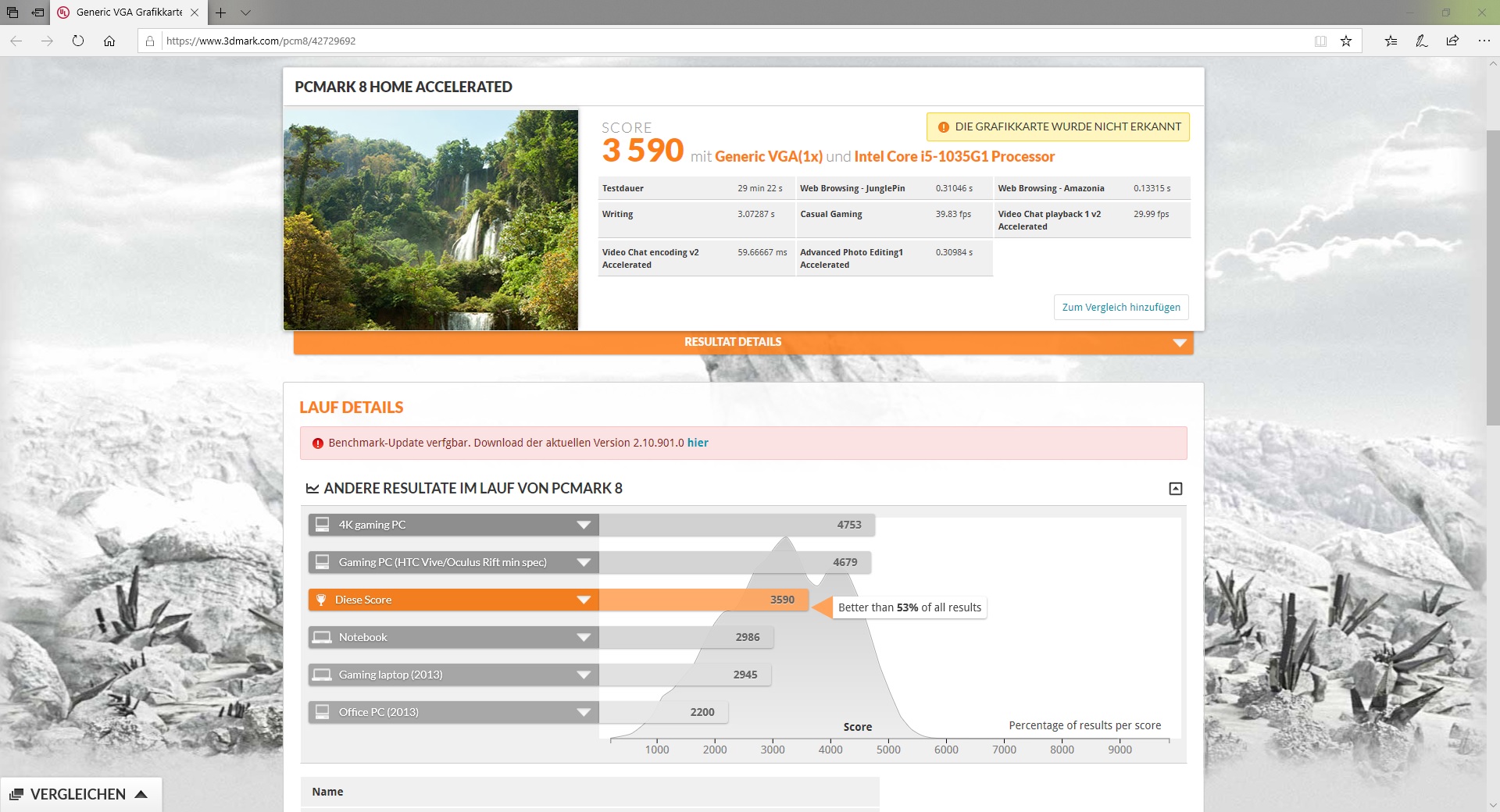Click the hier download link
The height and width of the screenshot is (812, 1500).
[698, 443]
